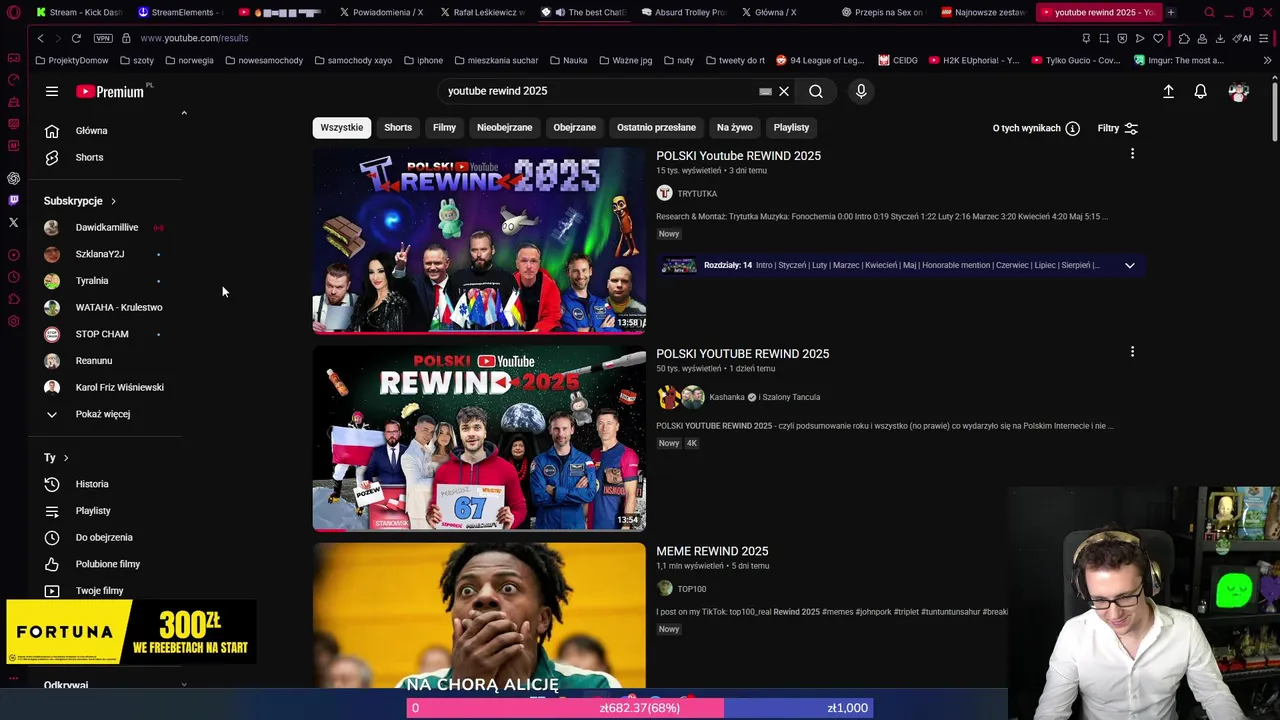Select the Obejrzane filter chip
This screenshot has height=720, width=1280.
tap(575, 128)
